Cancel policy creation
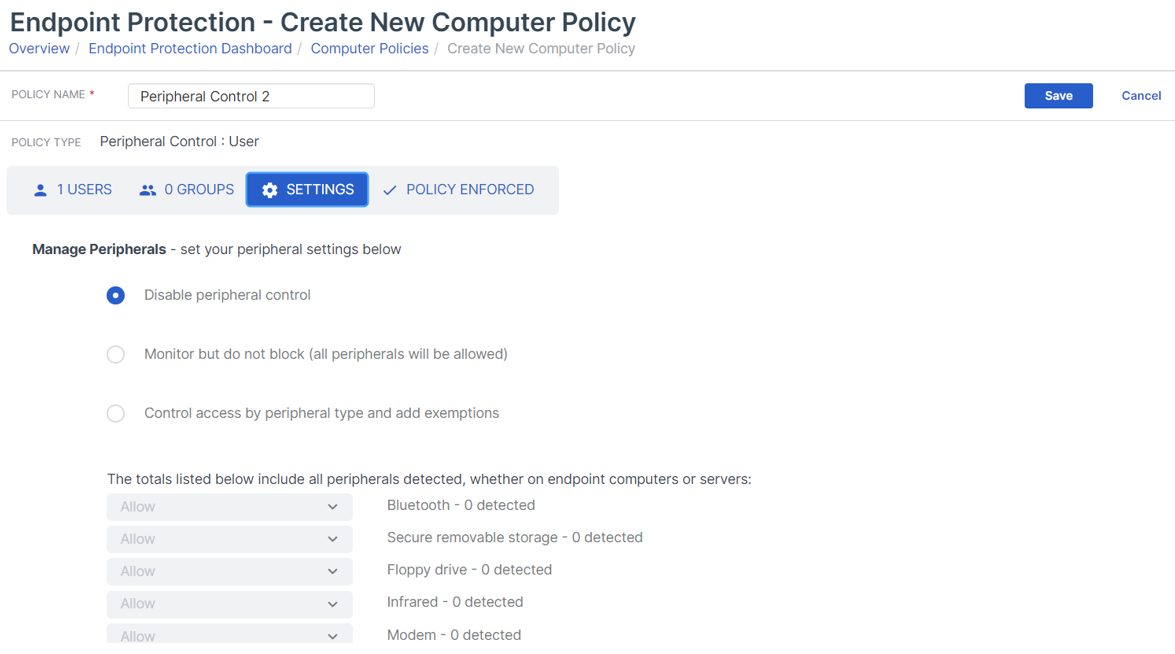 coord(1140,96)
